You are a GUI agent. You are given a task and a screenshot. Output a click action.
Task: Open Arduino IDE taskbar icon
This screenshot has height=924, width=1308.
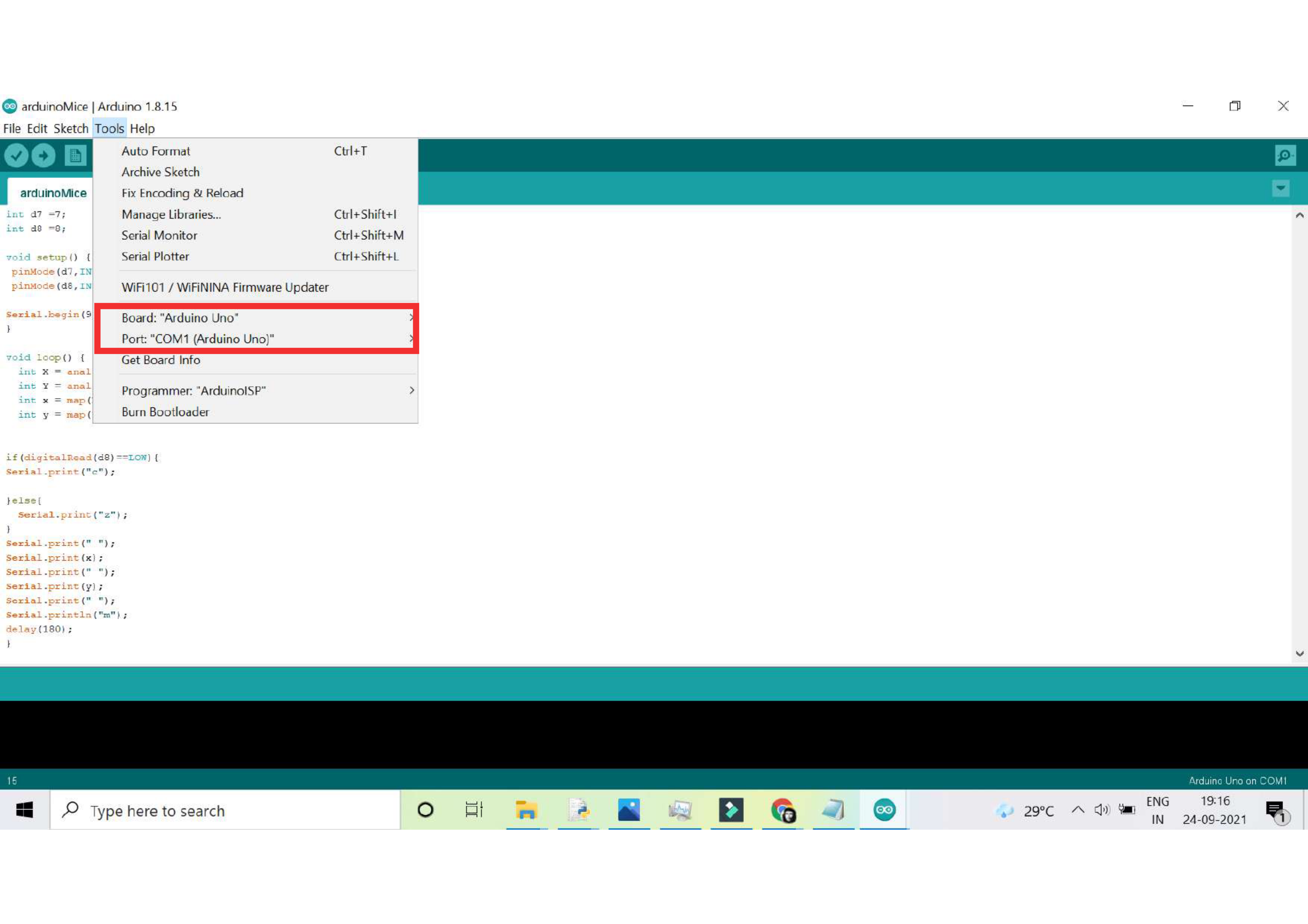(x=884, y=810)
